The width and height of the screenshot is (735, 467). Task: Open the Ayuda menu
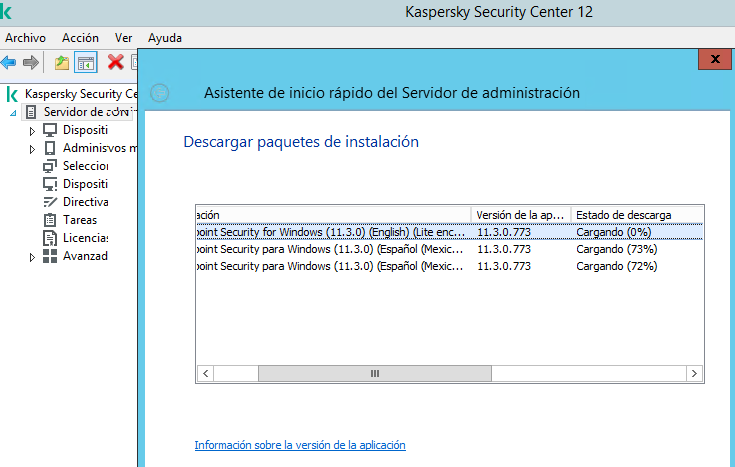pos(165,38)
